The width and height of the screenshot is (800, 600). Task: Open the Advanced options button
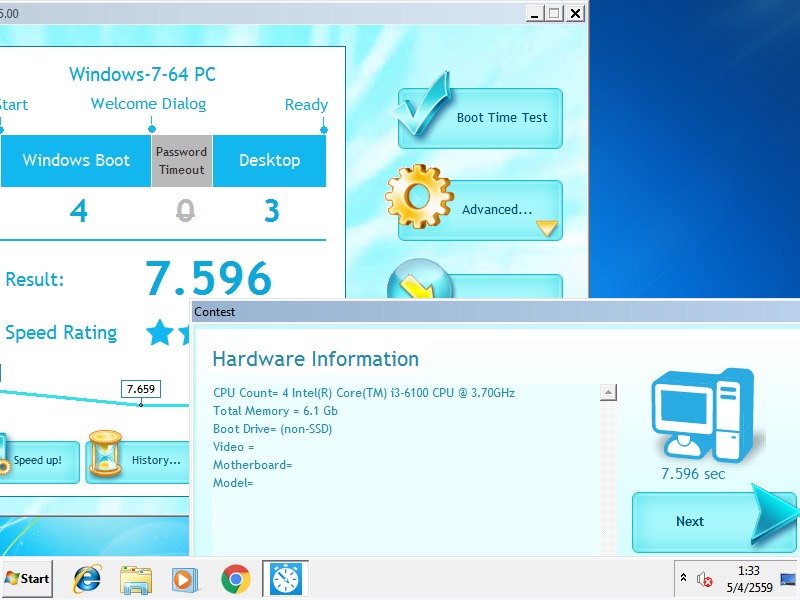tap(480, 210)
